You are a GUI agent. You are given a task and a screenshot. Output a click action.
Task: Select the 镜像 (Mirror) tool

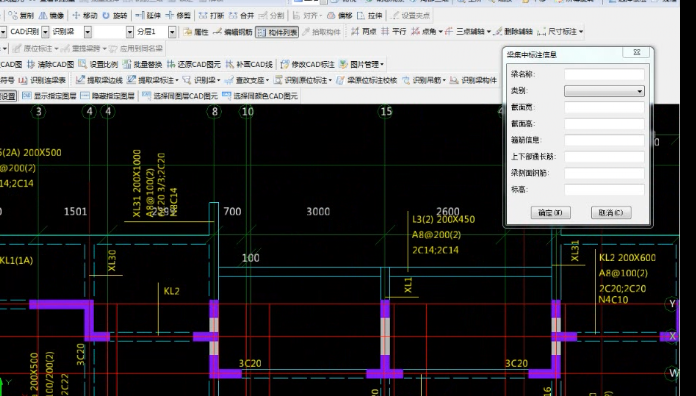(51, 16)
